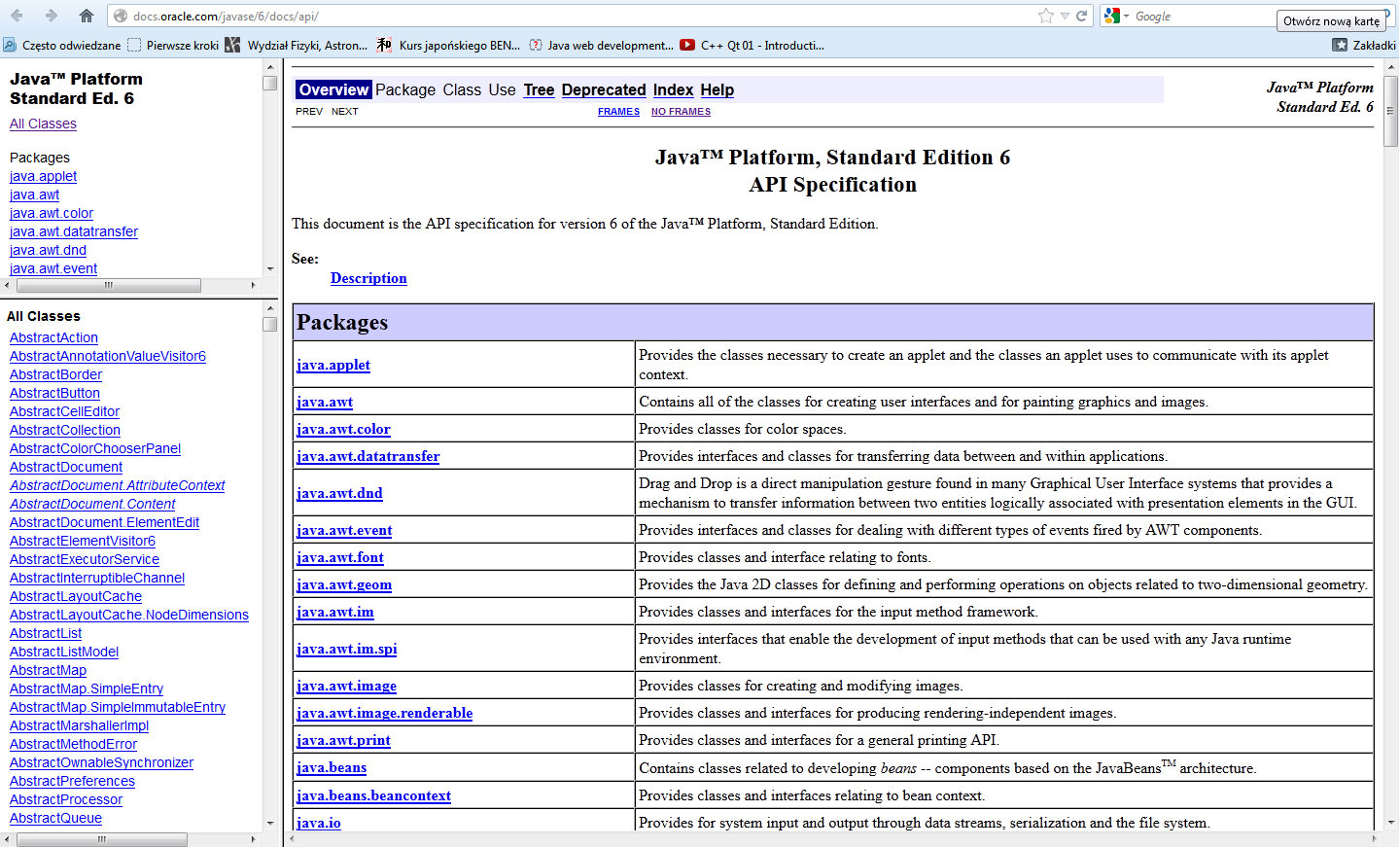Open AbstractQueue class link

click(x=55, y=818)
